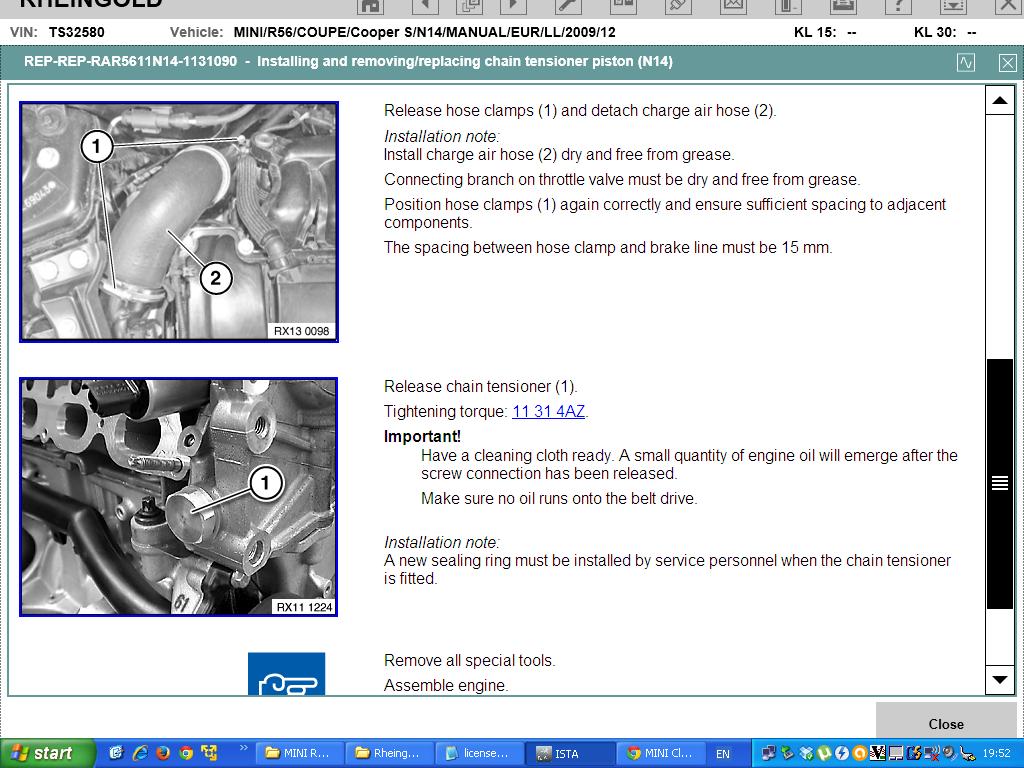Click the envelope mail icon in toolbar
Screen dimensions: 1024x768
tap(733, 6)
